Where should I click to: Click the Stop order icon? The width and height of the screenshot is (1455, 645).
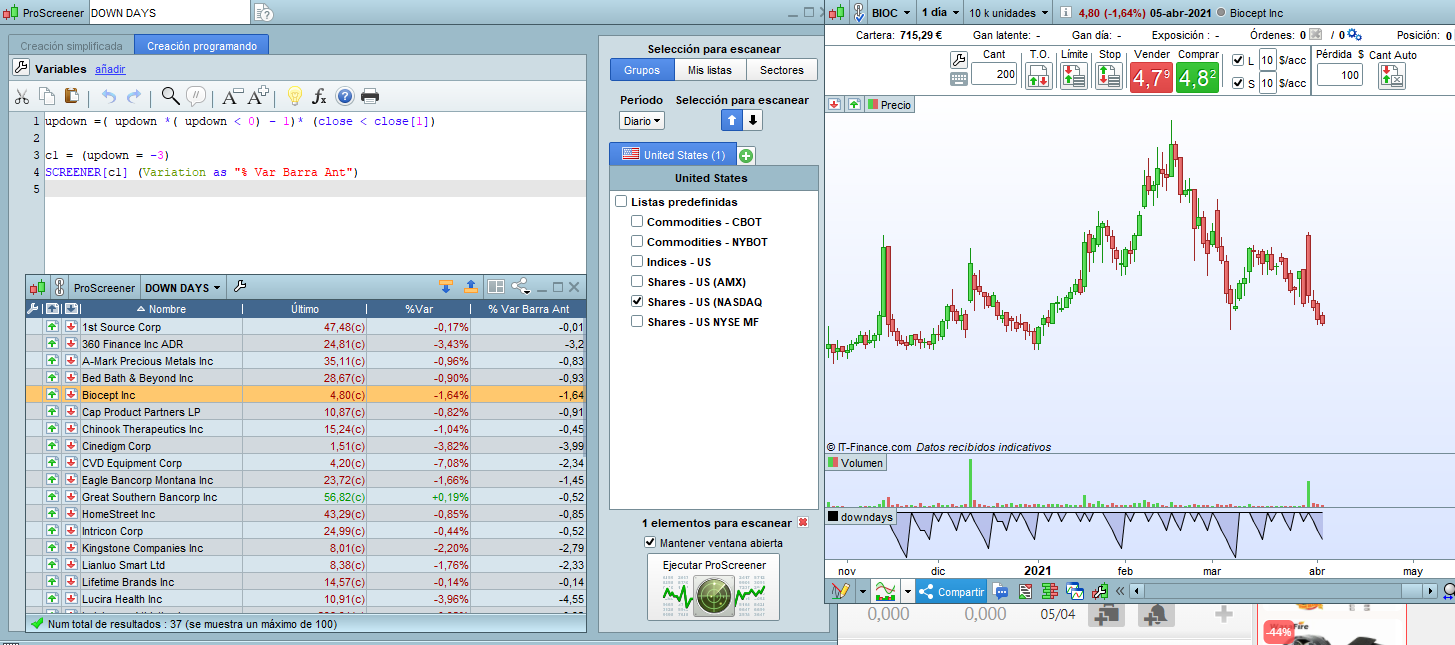point(1109,76)
